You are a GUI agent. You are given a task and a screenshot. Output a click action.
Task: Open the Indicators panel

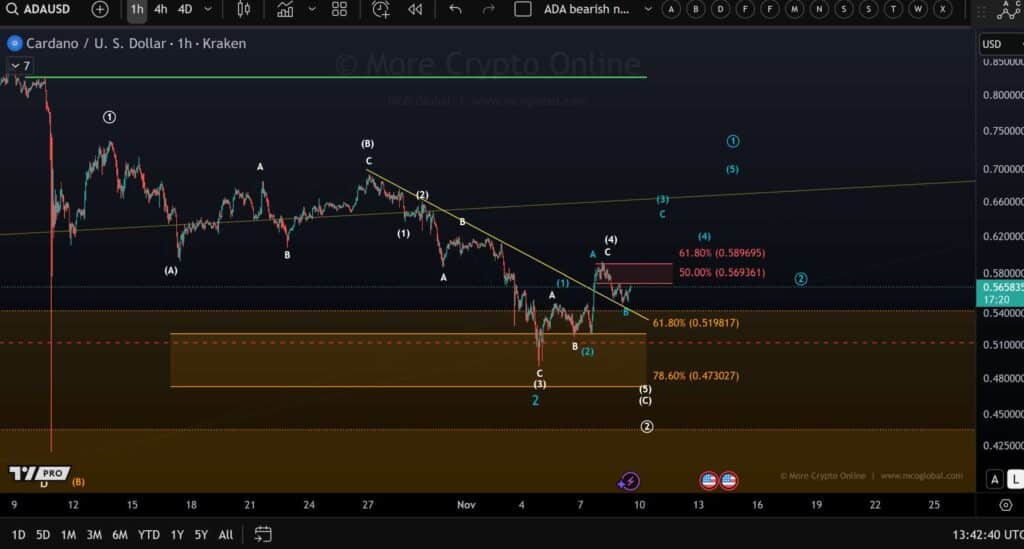286,9
